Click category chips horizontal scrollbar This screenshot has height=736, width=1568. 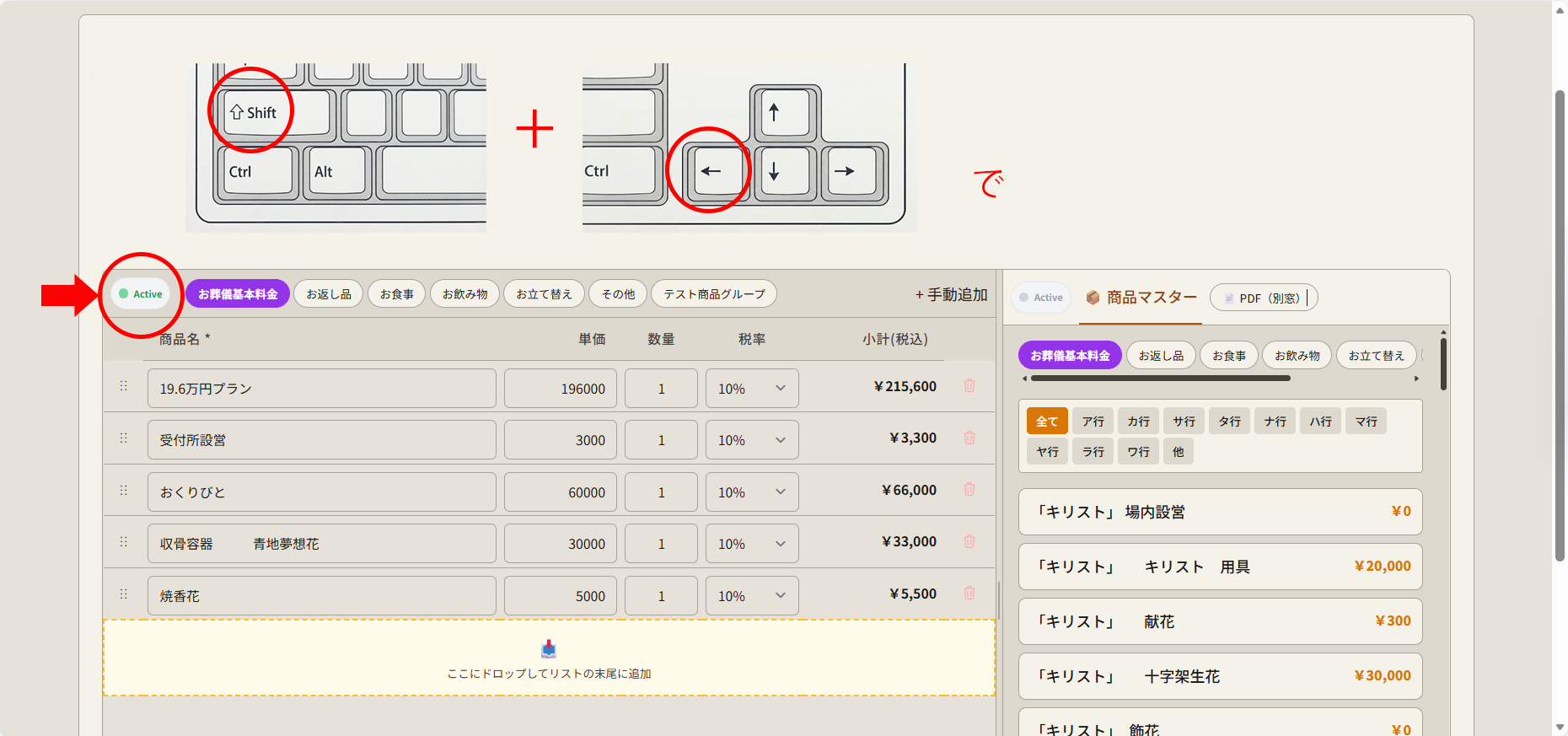point(1160,379)
